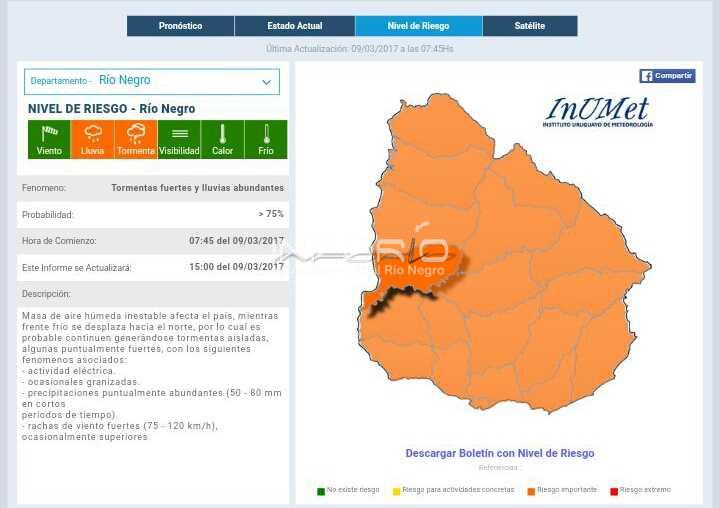
Task: Click the InUMet logo
Action: point(598,111)
